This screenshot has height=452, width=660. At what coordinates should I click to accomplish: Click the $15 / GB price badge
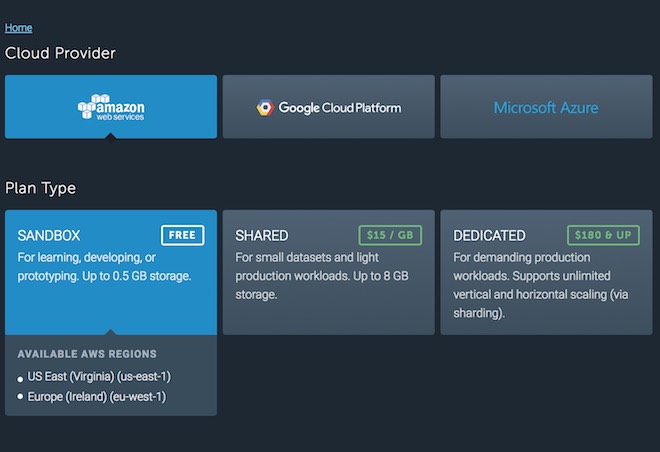390,235
